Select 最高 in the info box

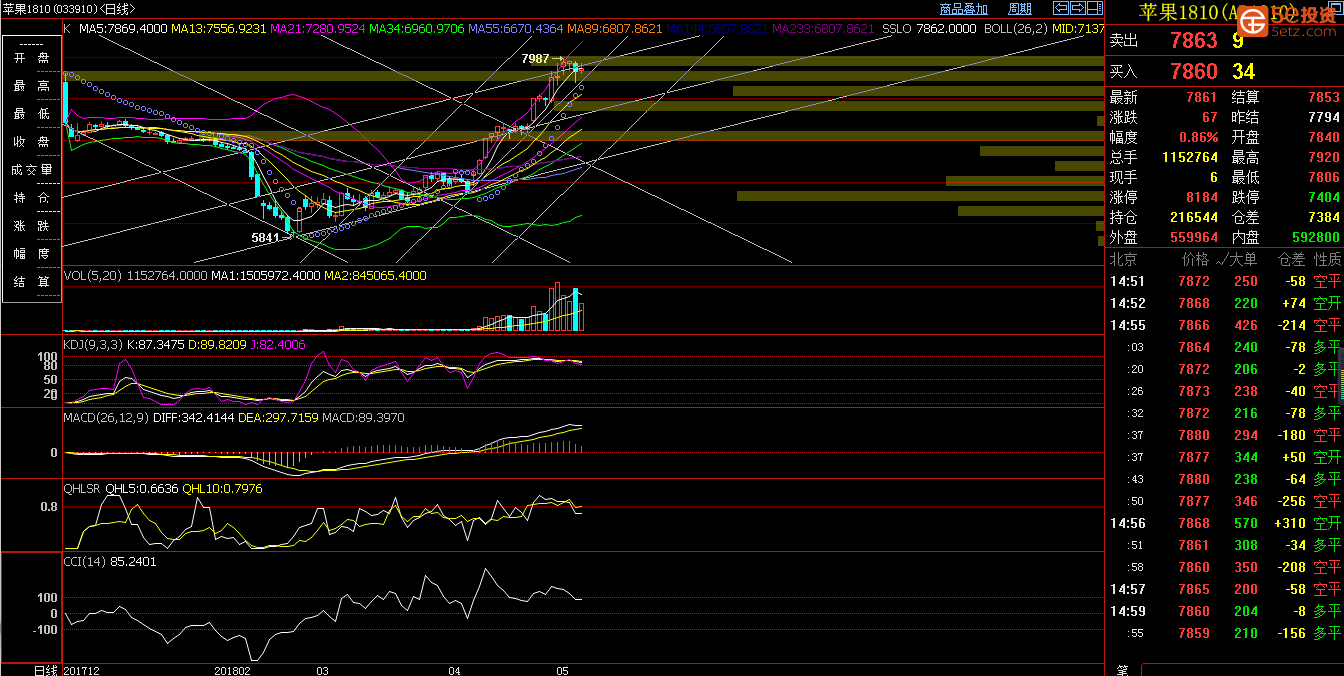point(31,86)
